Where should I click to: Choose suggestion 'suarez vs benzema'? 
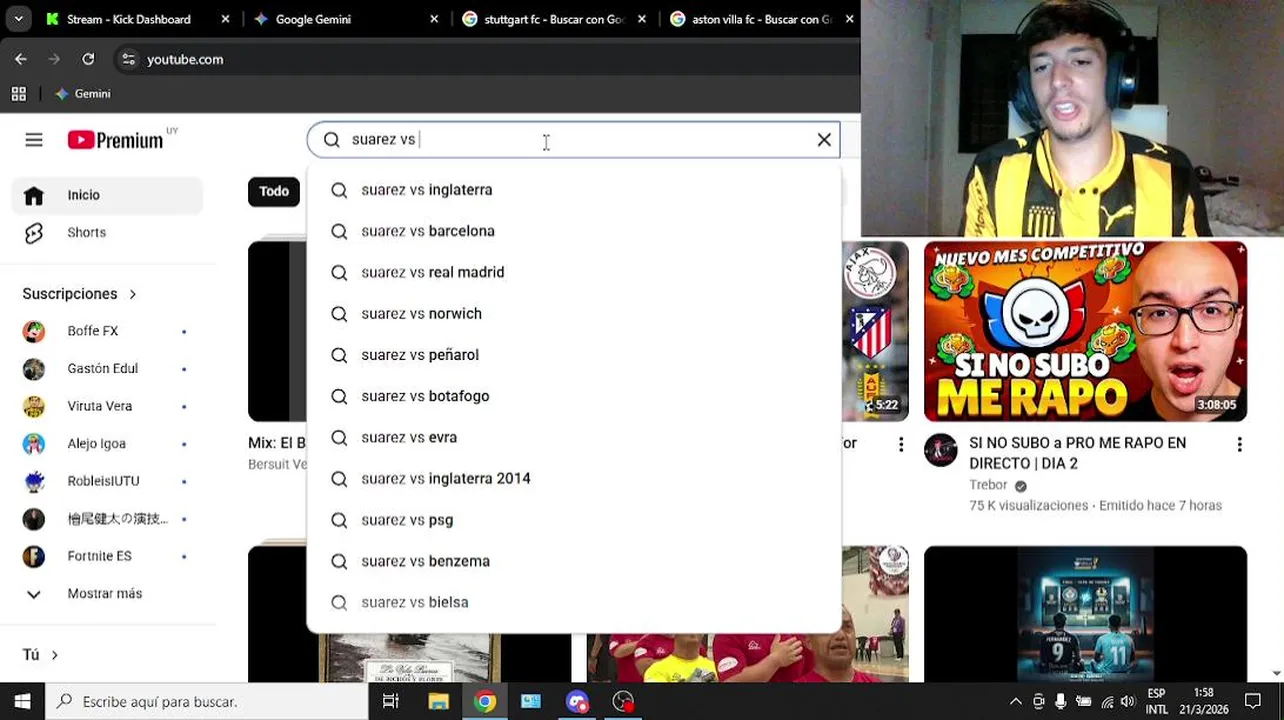pos(573,561)
